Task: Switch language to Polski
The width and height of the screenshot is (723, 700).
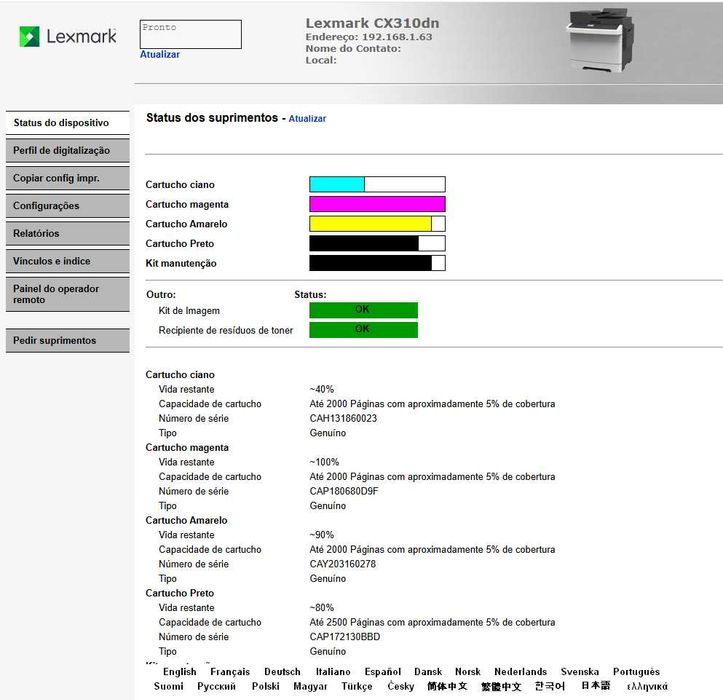Action: (x=266, y=686)
